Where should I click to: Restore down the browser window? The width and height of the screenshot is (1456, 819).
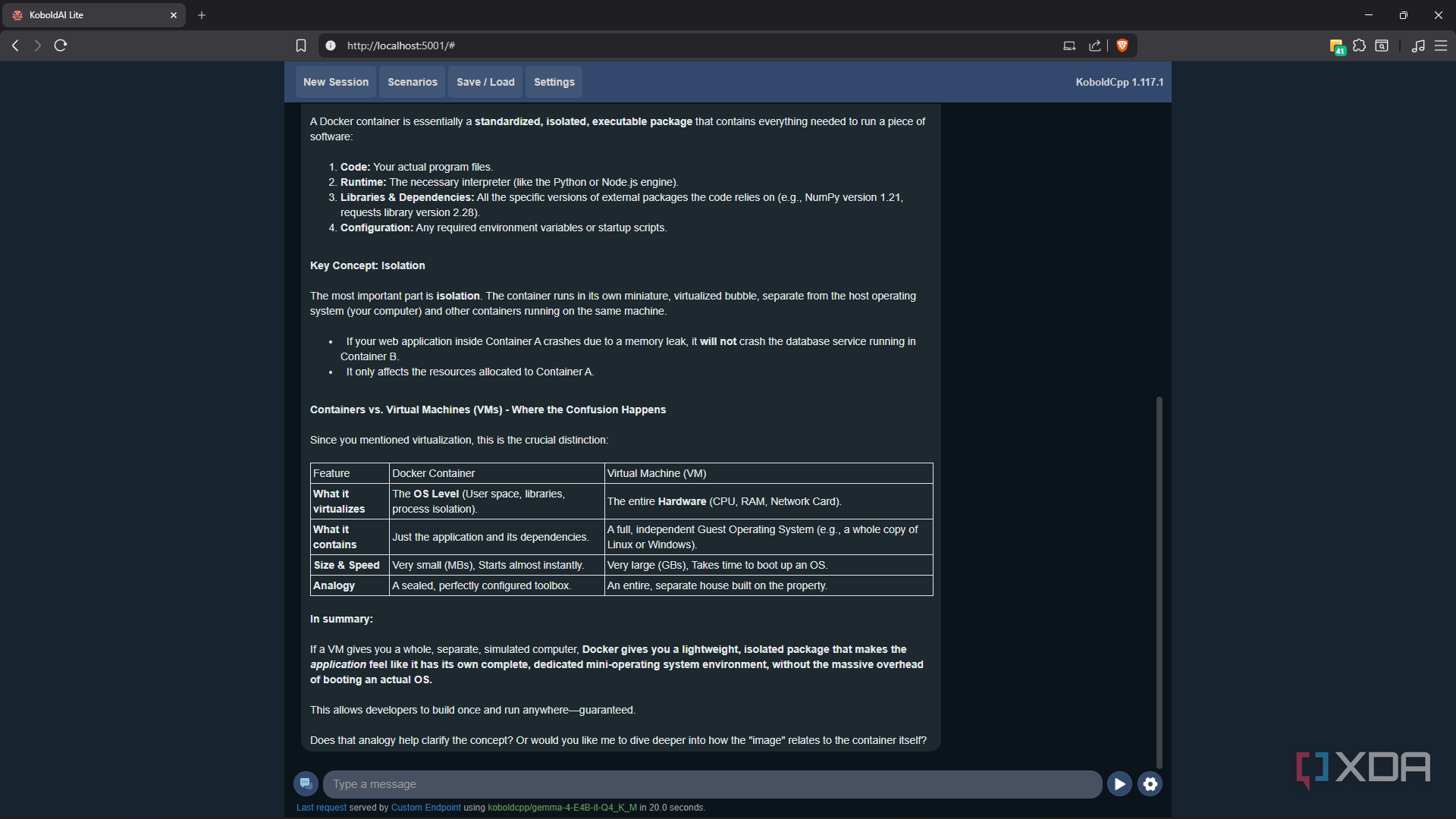tap(1404, 15)
